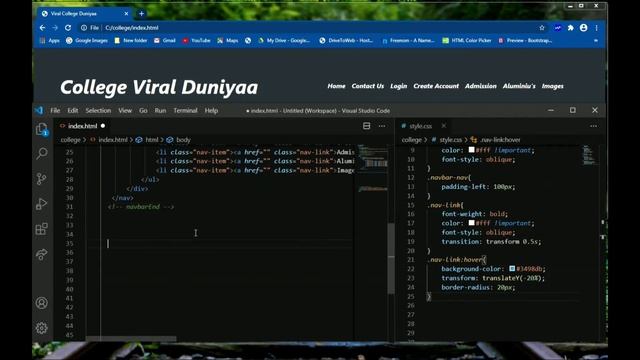Open the Manage gear icon in VS Code
Screen dimensions: 640x360
42,328
